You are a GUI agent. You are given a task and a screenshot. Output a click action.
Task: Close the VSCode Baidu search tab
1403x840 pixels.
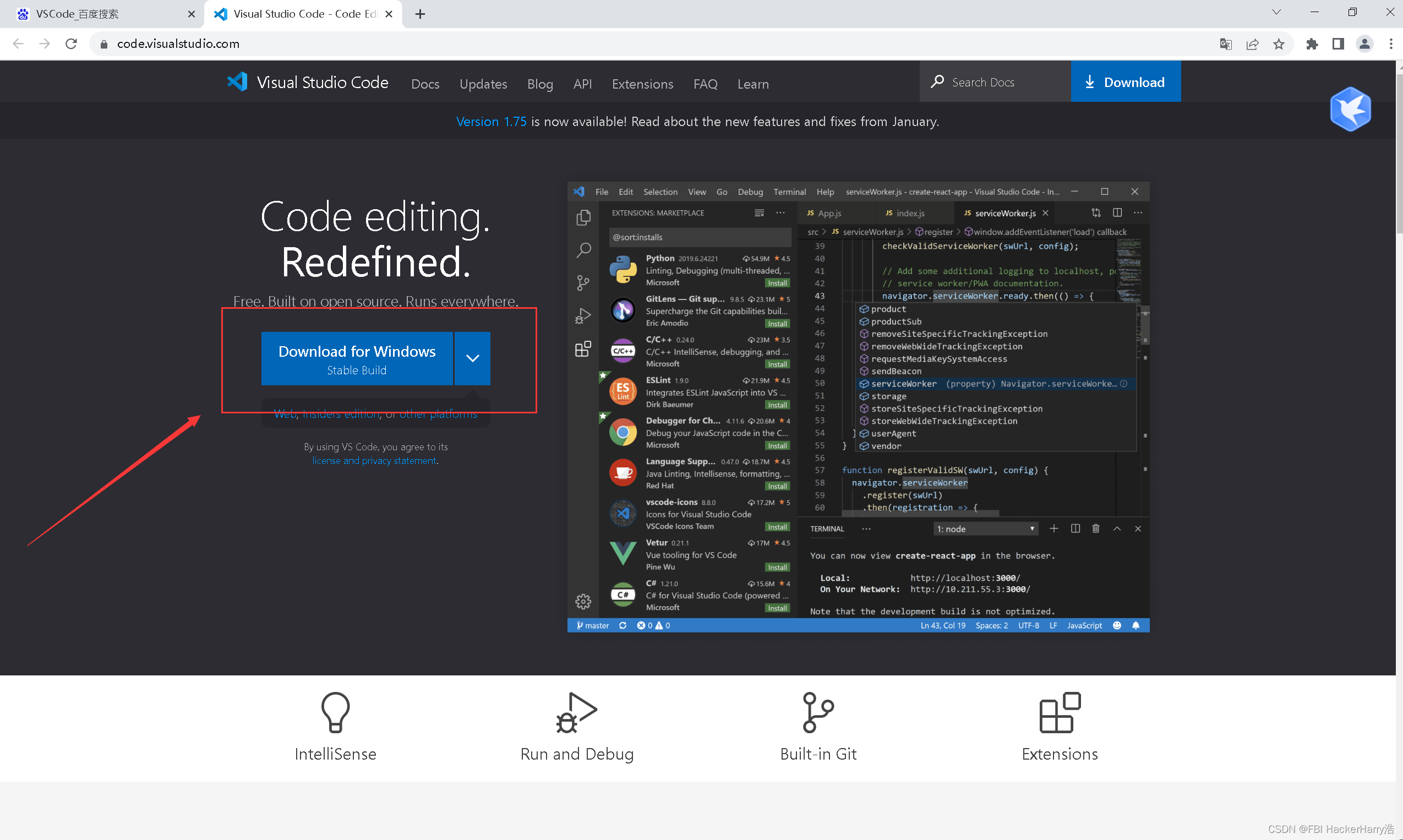pyautogui.click(x=192, y=14)
